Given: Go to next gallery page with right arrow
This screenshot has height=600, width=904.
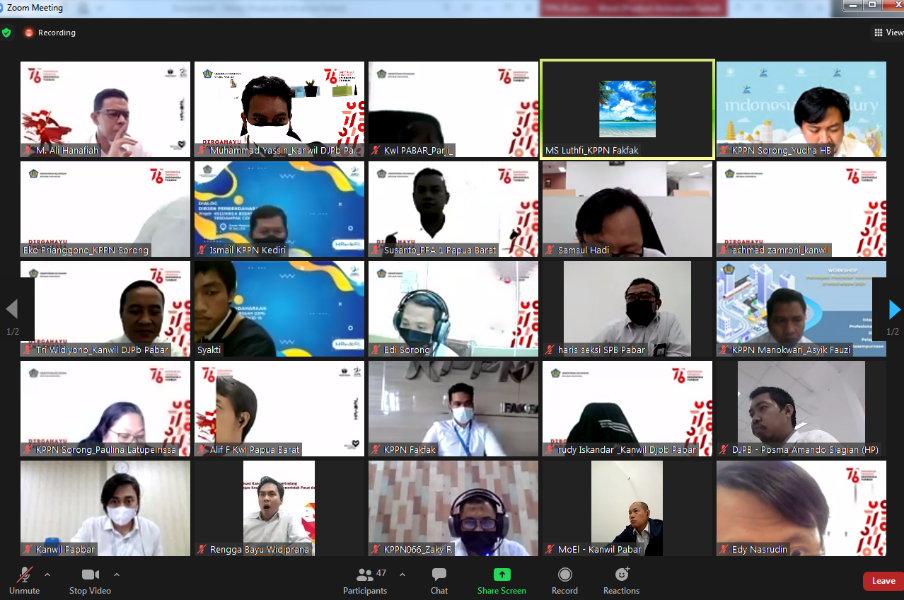Looking at the screenshot, I should click(x=893, y=309).
